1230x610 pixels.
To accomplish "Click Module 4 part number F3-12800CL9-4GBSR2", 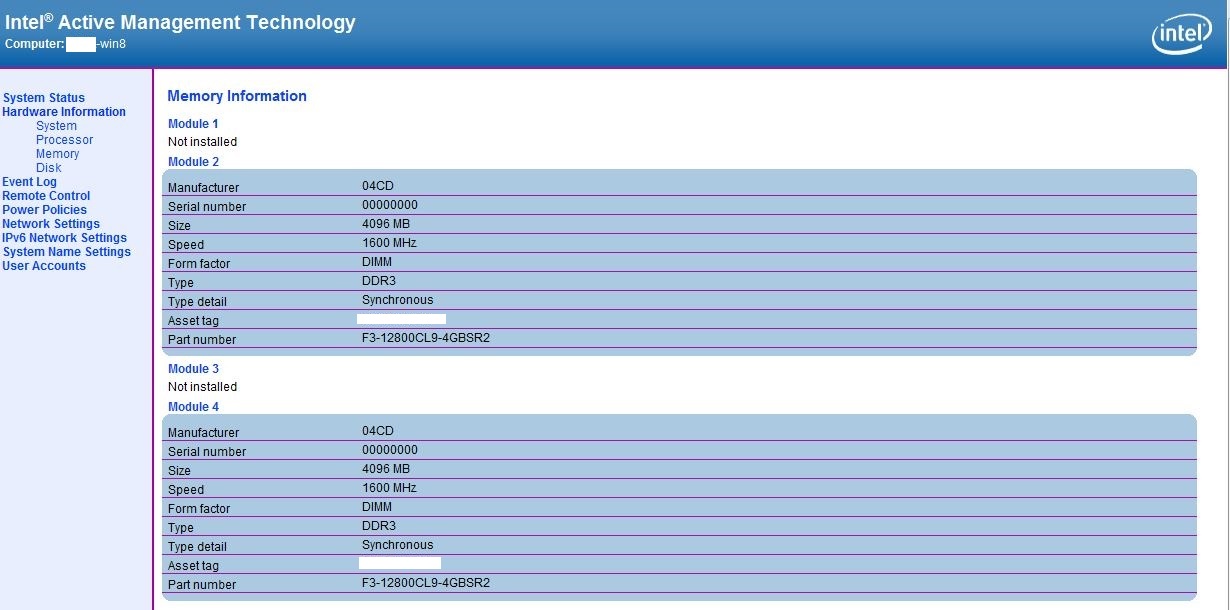I will click(x=426, y=583).
